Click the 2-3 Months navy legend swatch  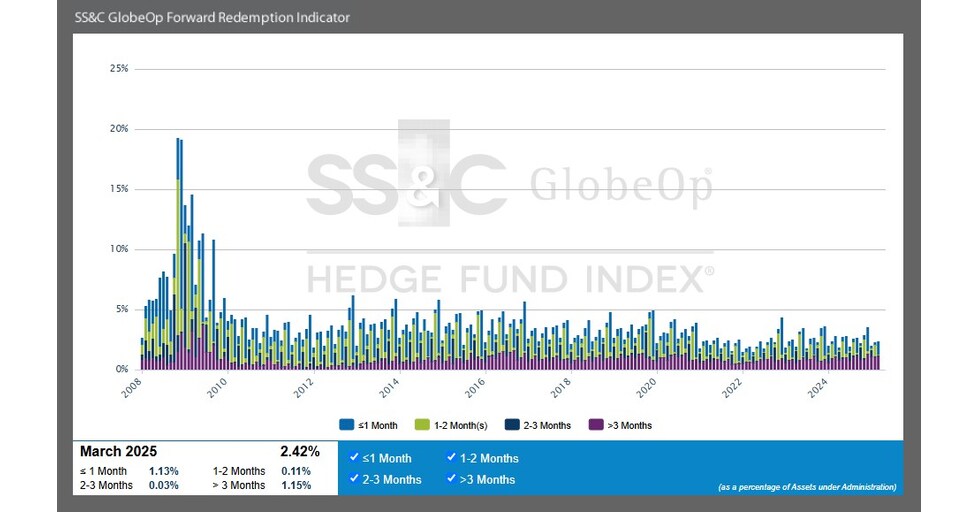512,425
